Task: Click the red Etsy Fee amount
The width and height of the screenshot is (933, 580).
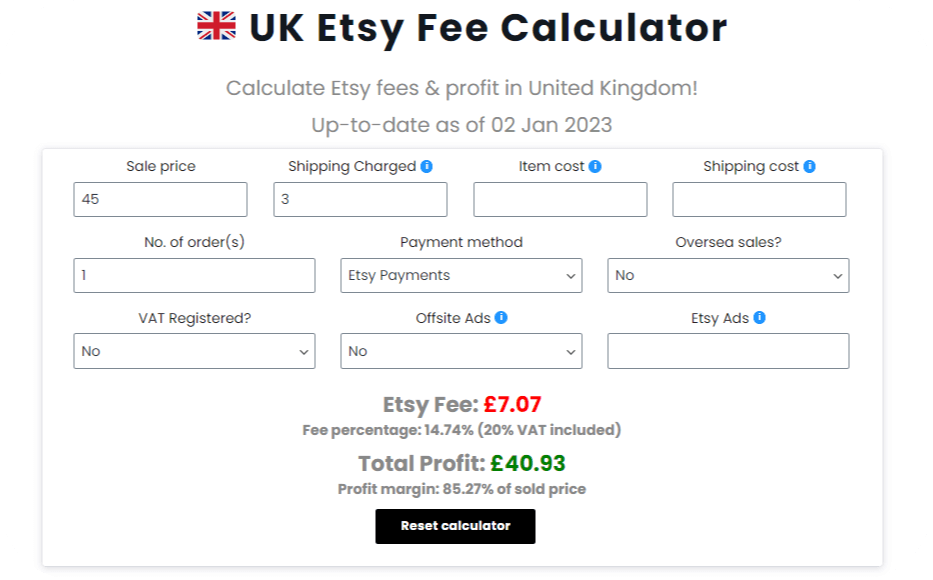Action: tap(512, 405)
